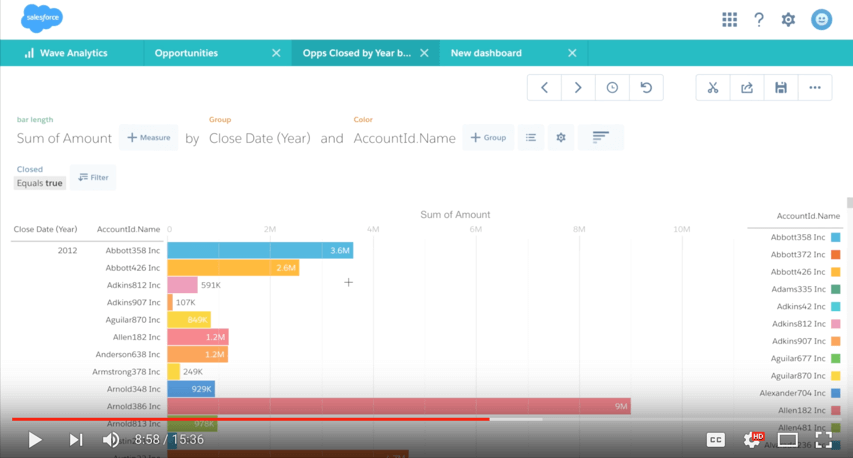Image resolution: width=853 pixels, height=458 pixels.
Task: Click the list view icon next to Group
Action: [530, 138]
